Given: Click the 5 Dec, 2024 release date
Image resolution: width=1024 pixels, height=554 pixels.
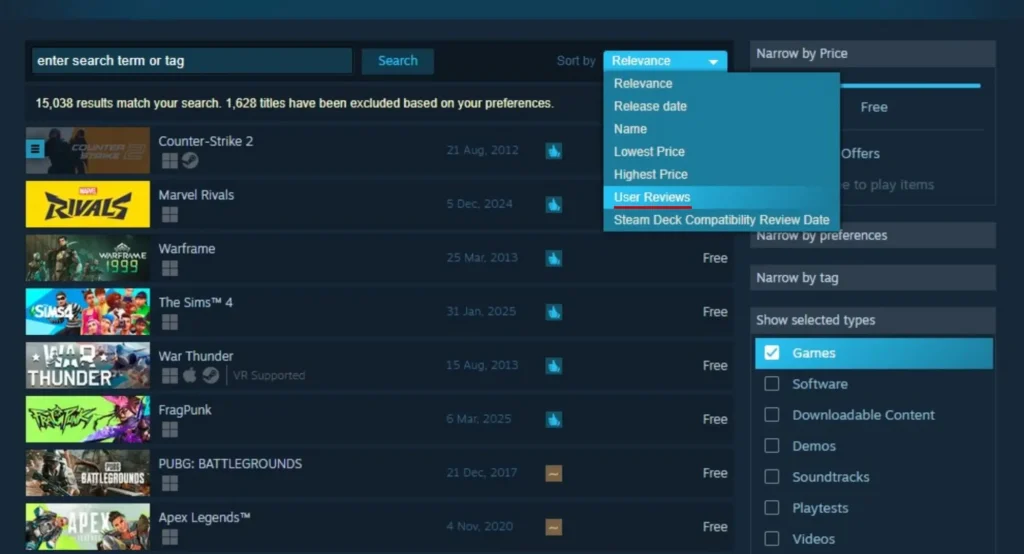Looking at the screenshot, I should click(x=479, y=204).
